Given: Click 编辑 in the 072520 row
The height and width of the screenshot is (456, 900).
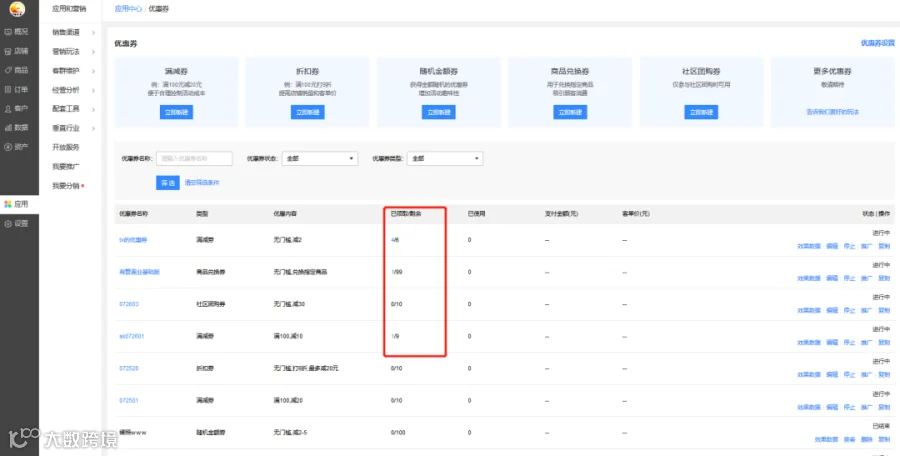Looking at the screenshot, I should click(x=832, y=375).
